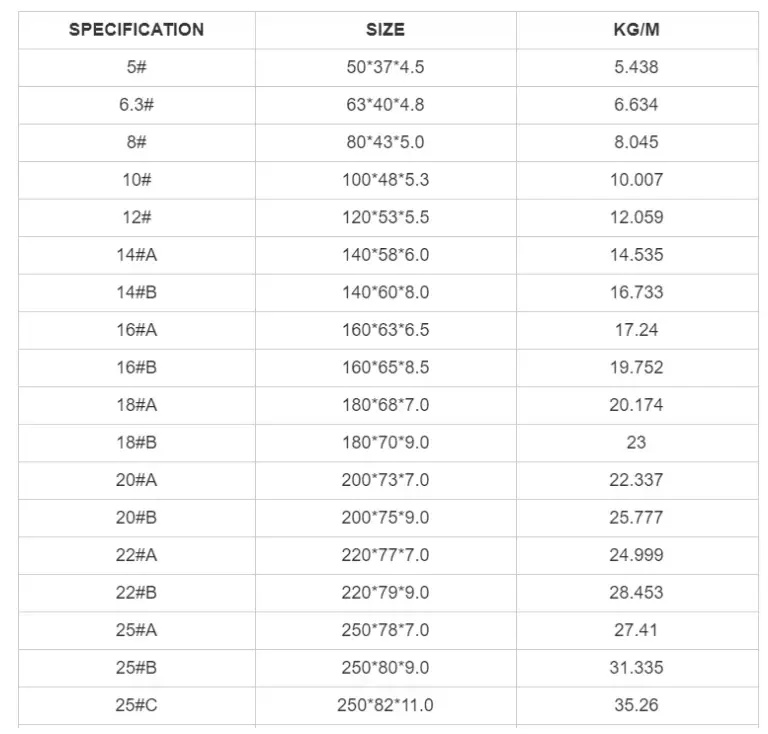Select size 220*79*9.0
Screen dimensions: 768x734
point(385,592)
